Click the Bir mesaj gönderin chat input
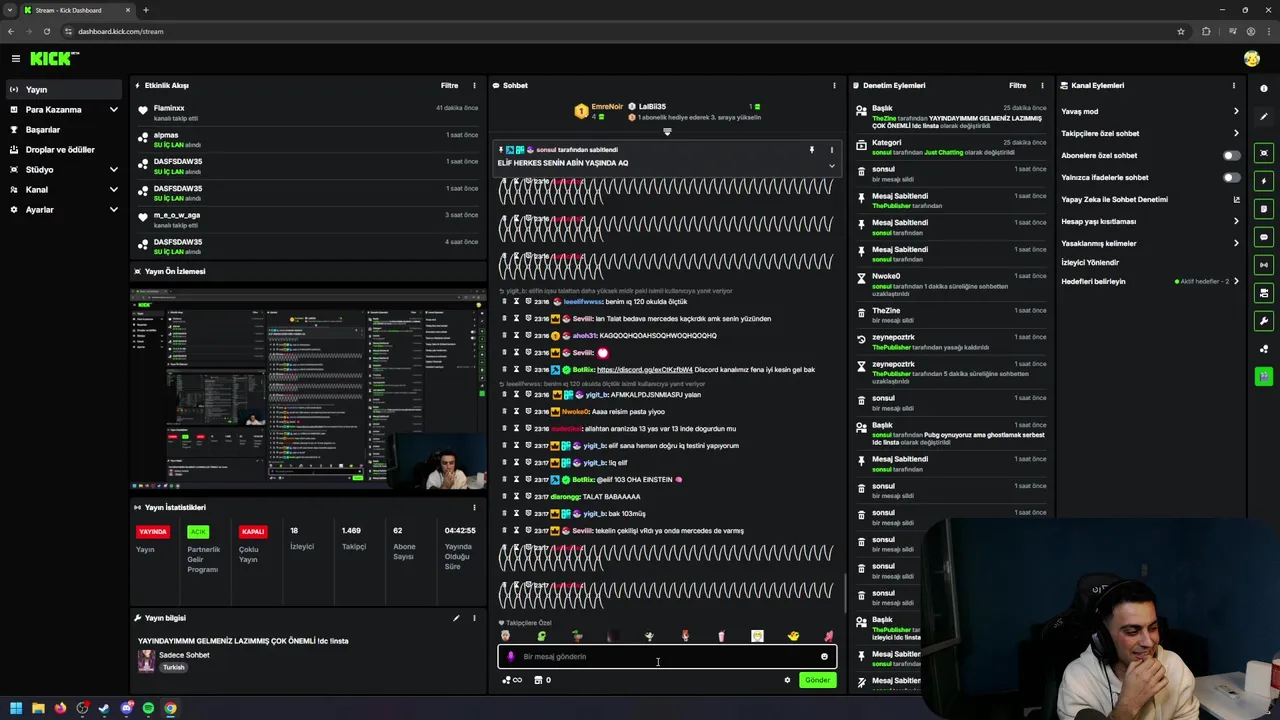The width and height of the screenshot is (1280, 720). 667,657
